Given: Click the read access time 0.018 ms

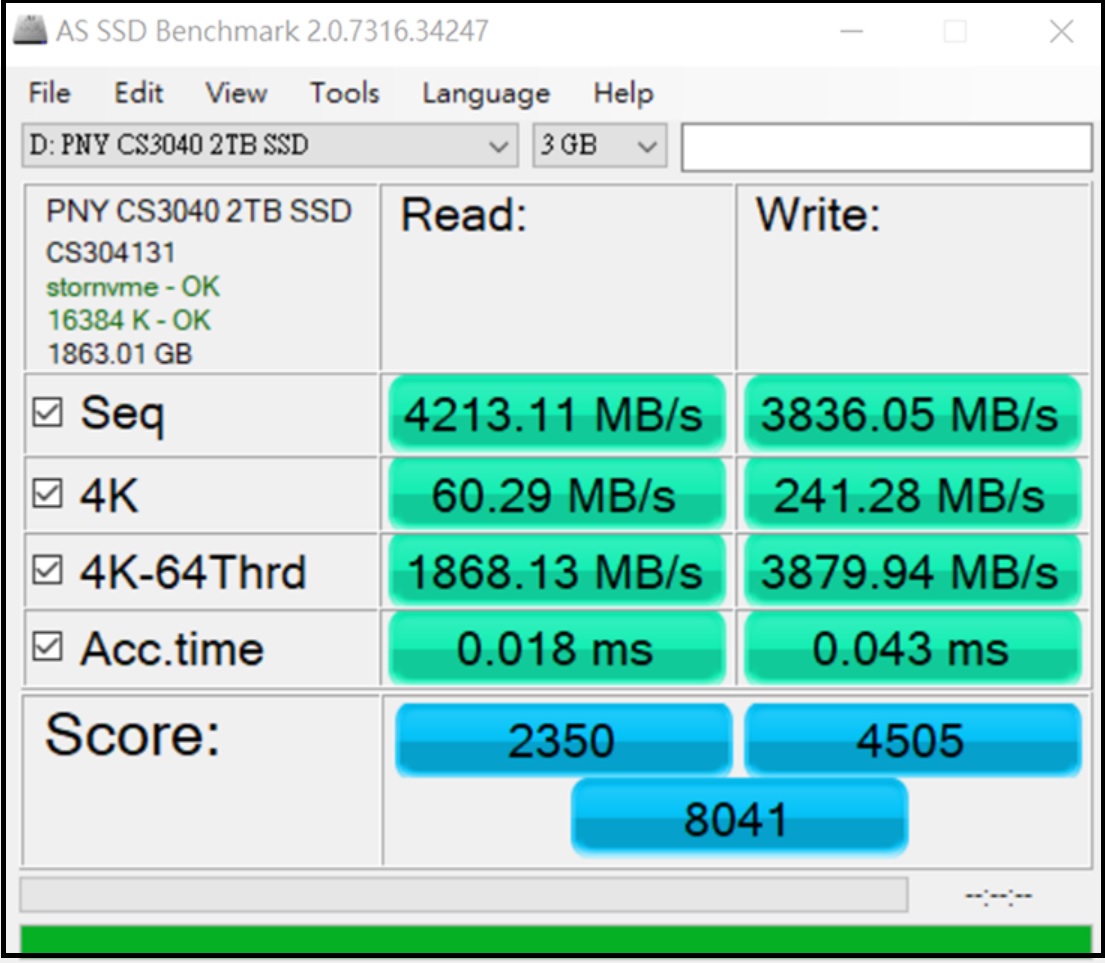Looking at the screenshot, I should [557, 648].
